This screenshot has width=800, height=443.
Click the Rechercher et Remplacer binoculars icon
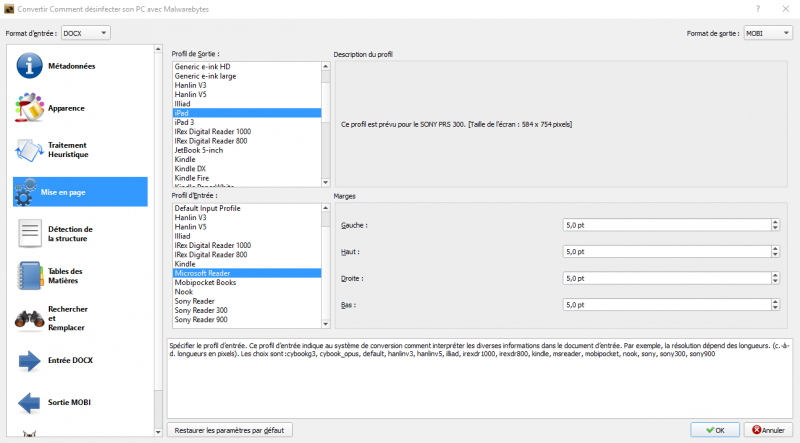[28, 318]
